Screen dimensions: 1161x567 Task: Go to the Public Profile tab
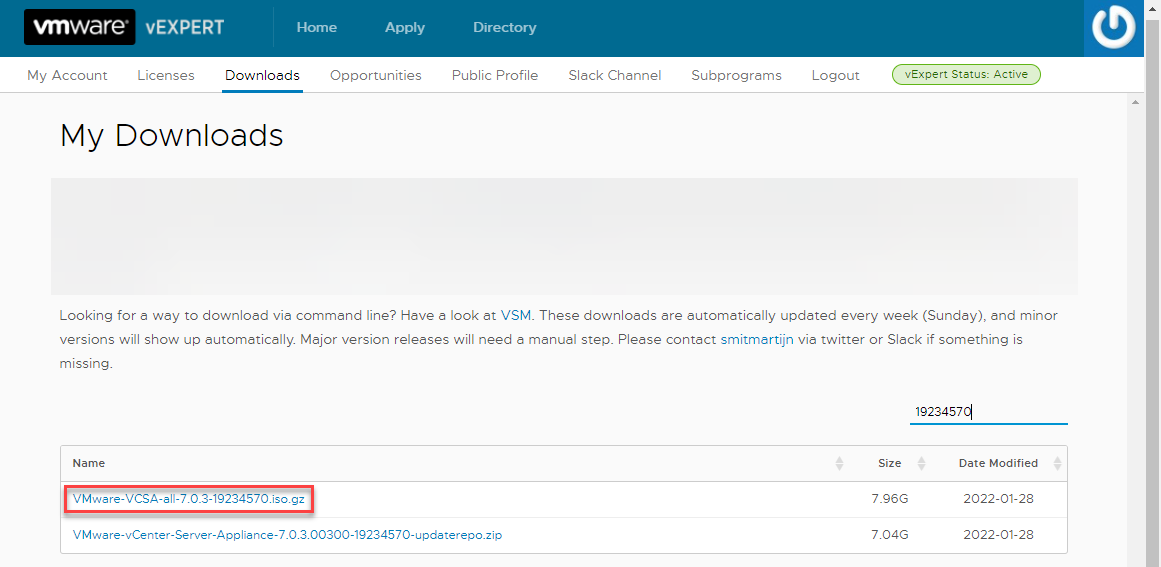[495, 76]
